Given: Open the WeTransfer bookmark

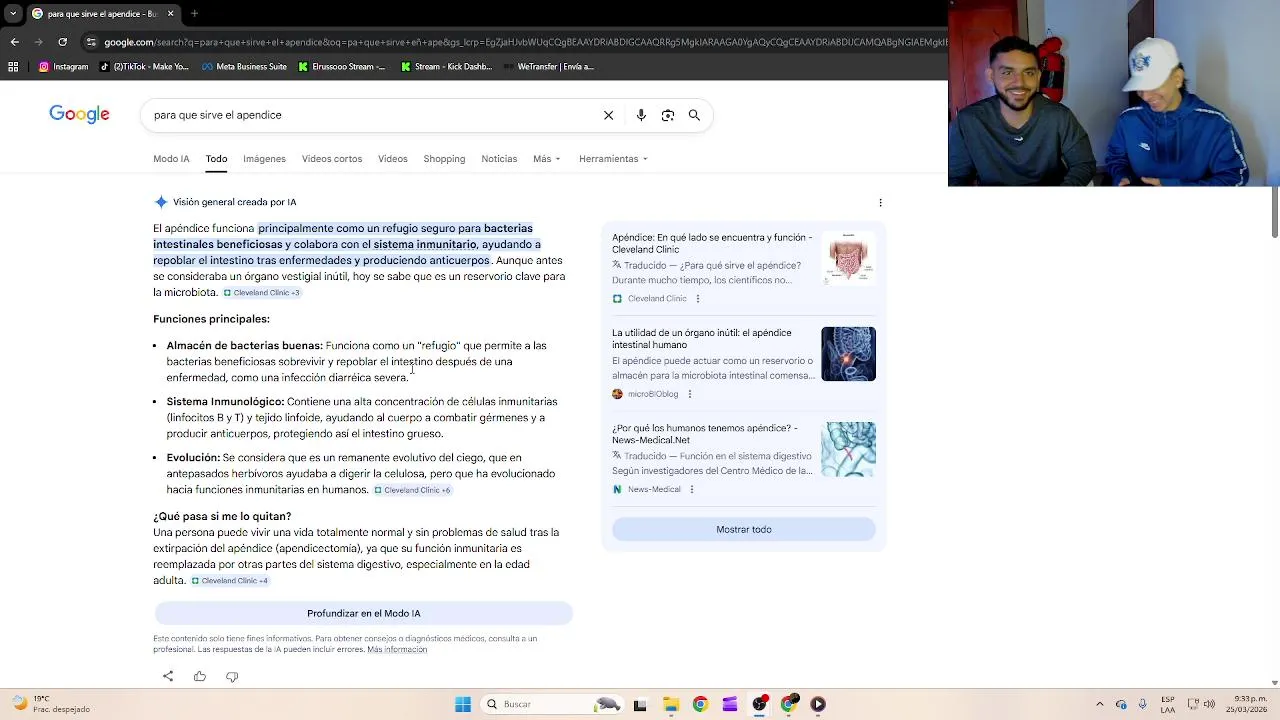Looking at the screenshot, I should tap(549, 67).
